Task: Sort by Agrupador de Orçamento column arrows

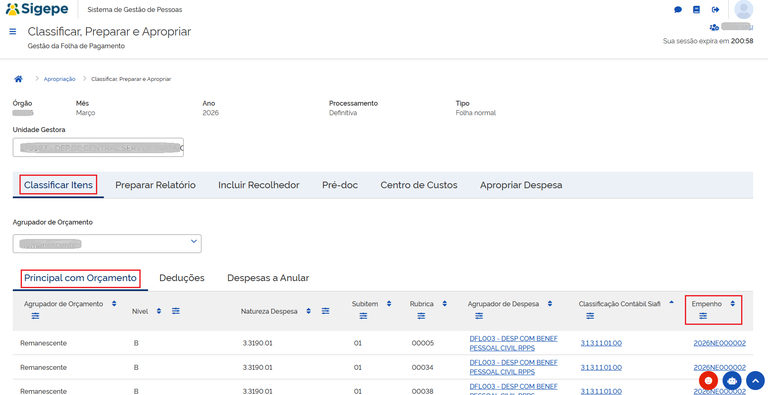Action: [114, 304]
